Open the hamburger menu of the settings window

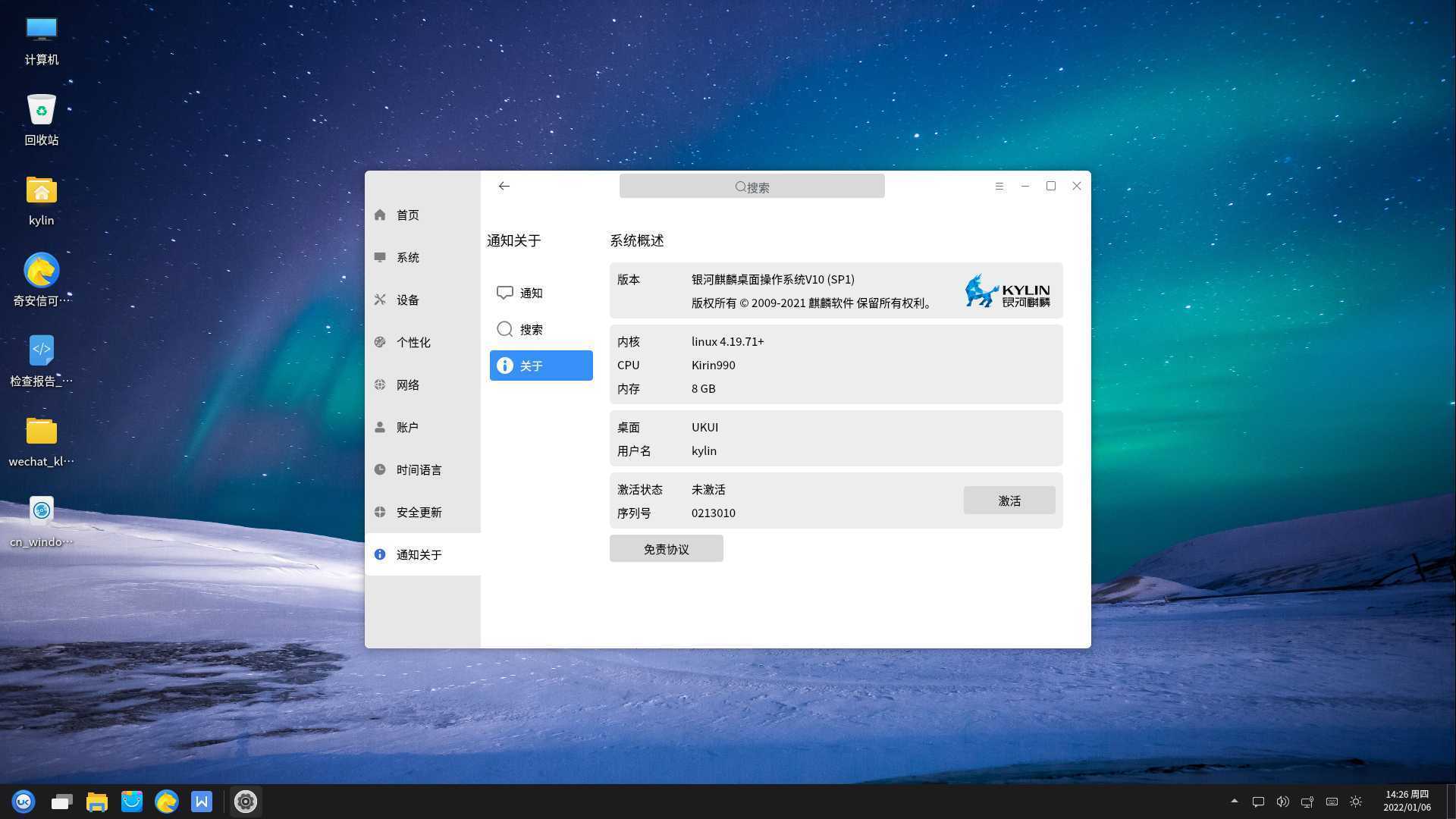click(999, 186)
